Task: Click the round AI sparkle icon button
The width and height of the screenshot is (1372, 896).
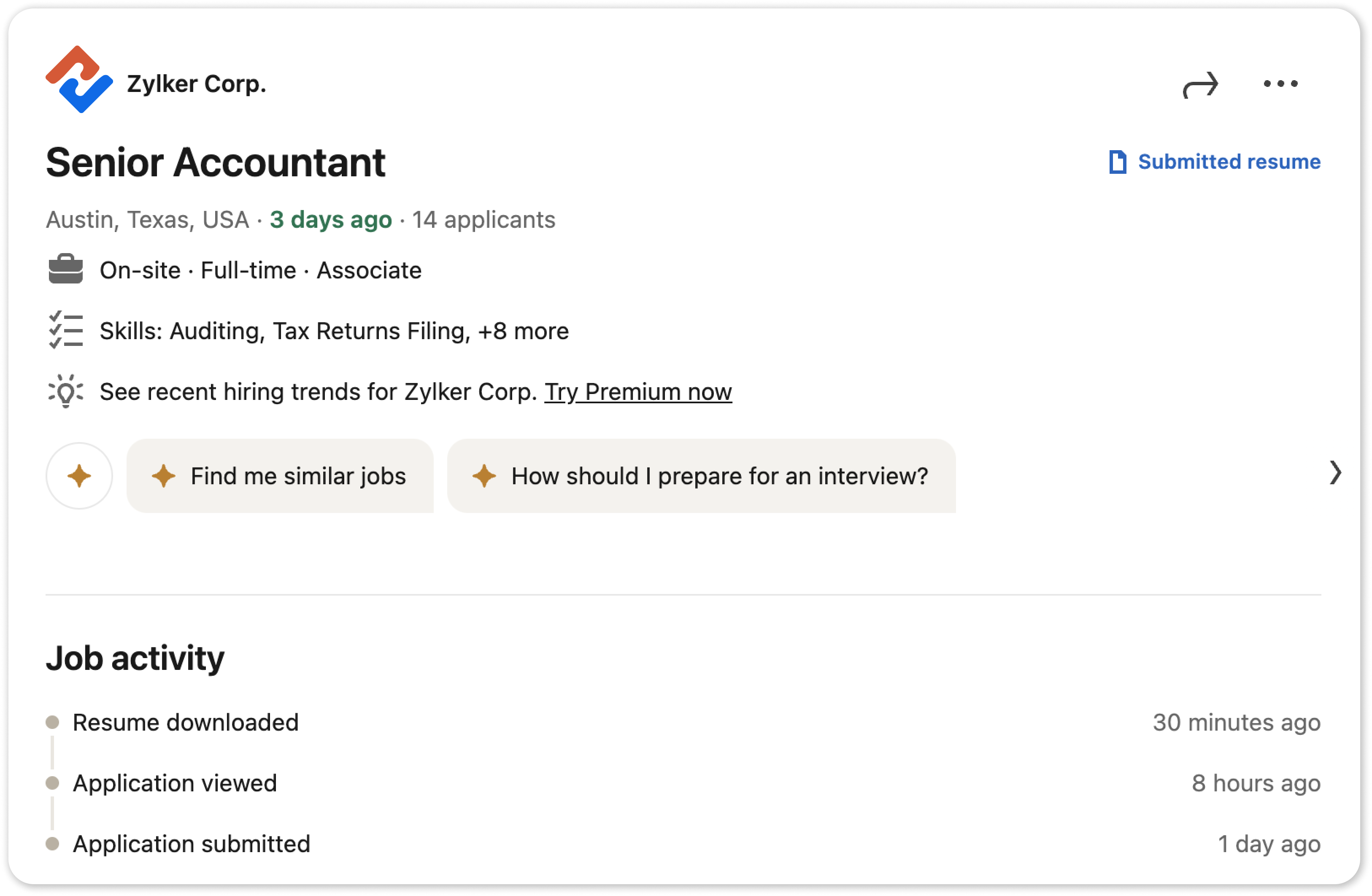Action: (79, 476)
